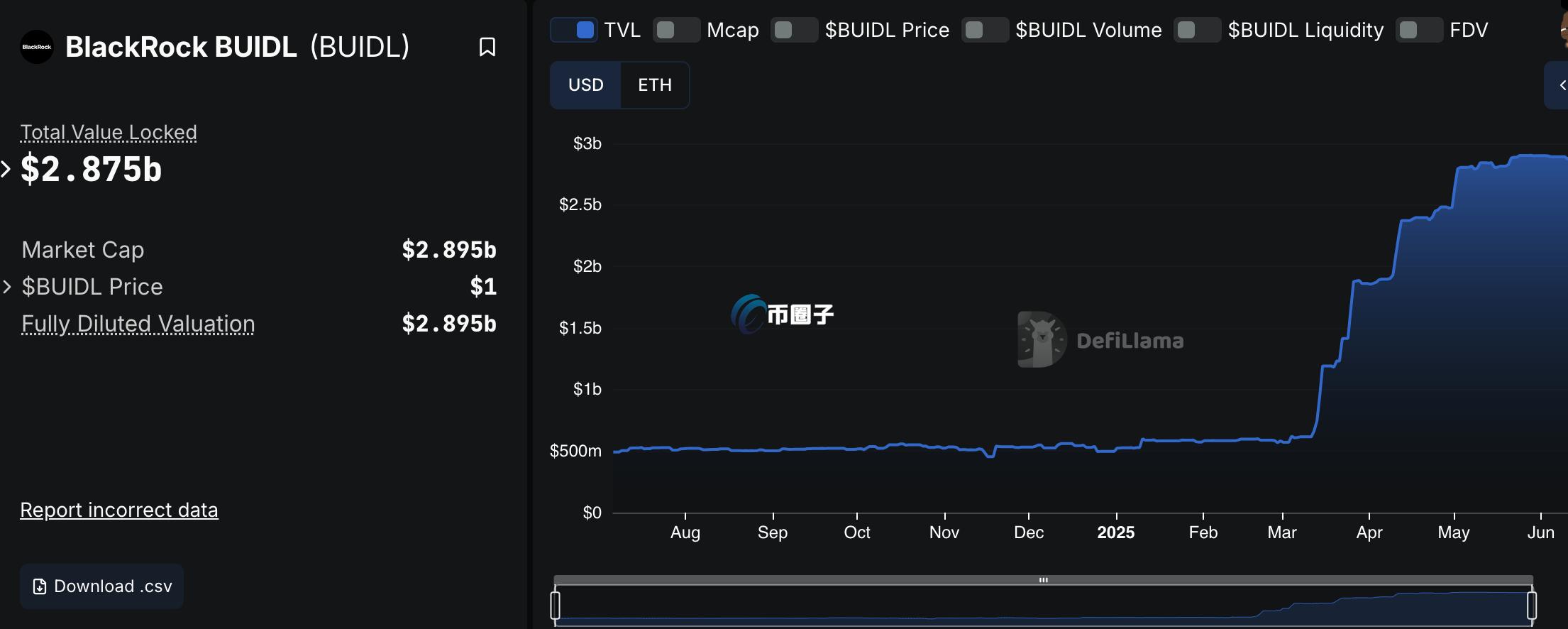The height and width of the screenshot is (629, 1568).
Task: Grab the right range slider handle
Action: [1532, 606]
